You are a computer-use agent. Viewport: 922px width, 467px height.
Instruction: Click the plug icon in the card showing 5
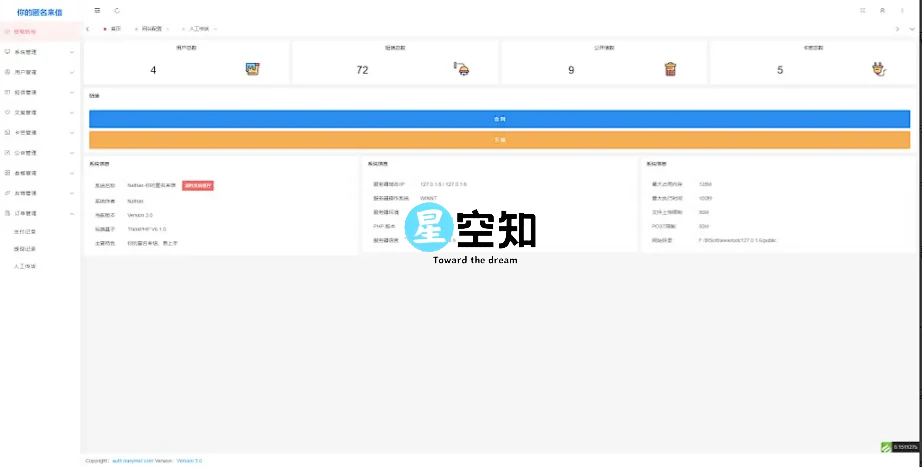tap(879, 70)
